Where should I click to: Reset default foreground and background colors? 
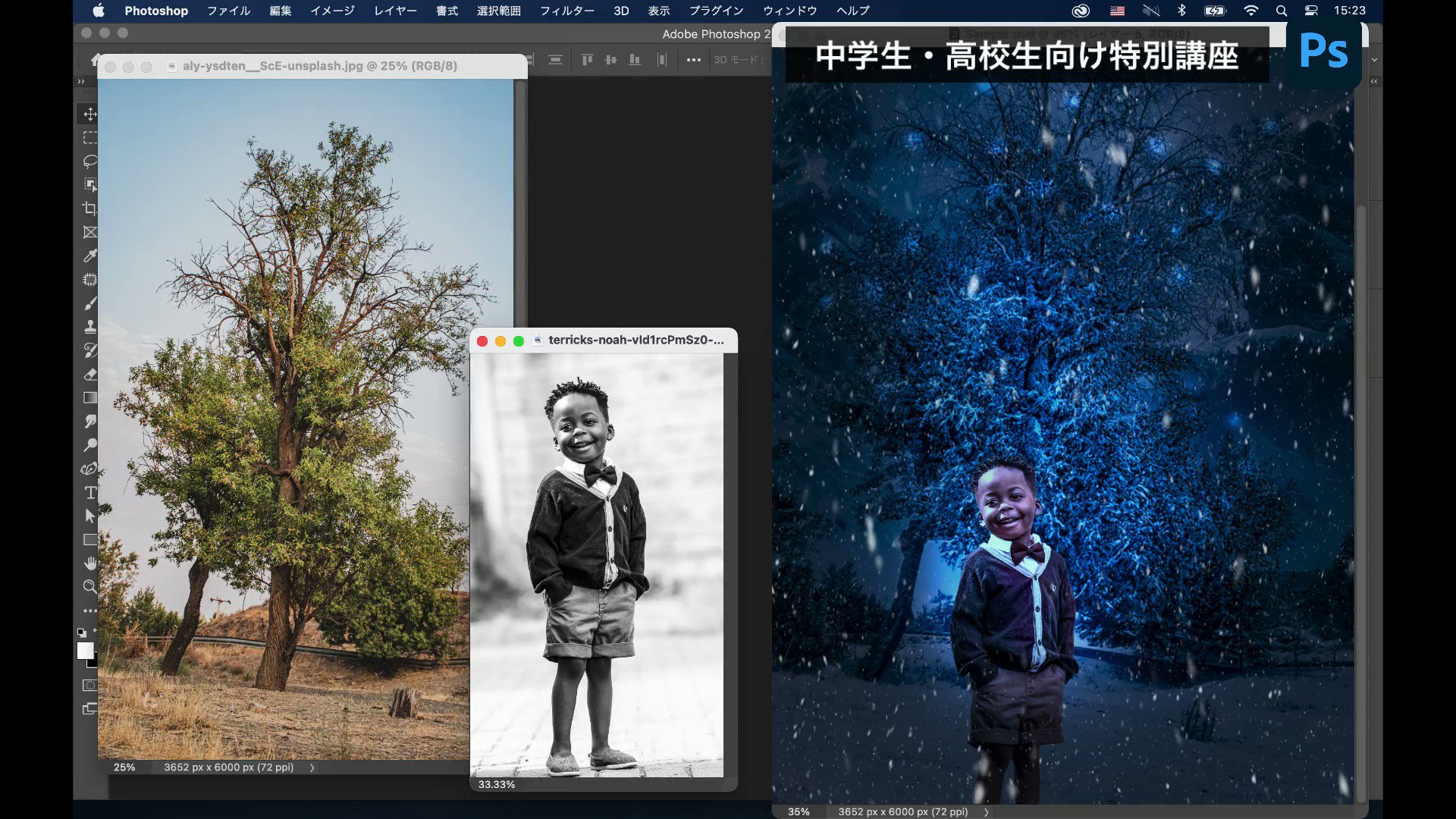click(x=81, y=632)
